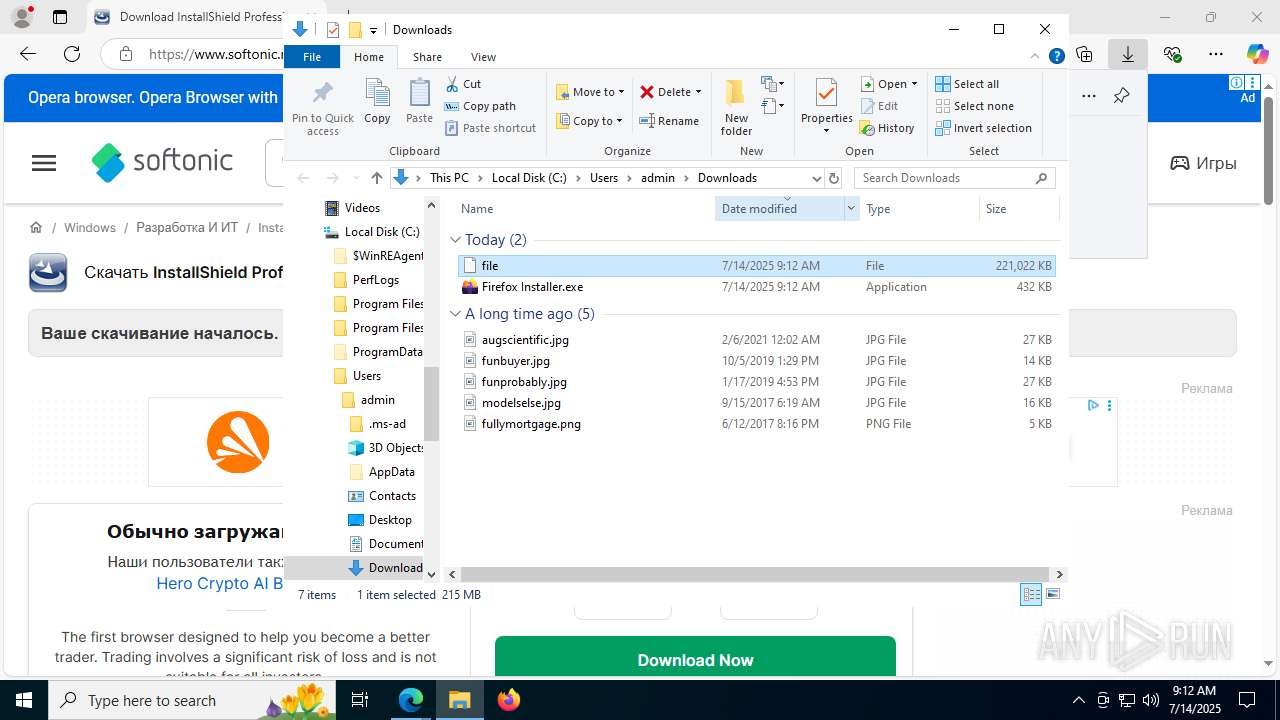1280x720 pixels.
Task: Switch to the Share ribbon tab
Action: click(x=427, y=57)
